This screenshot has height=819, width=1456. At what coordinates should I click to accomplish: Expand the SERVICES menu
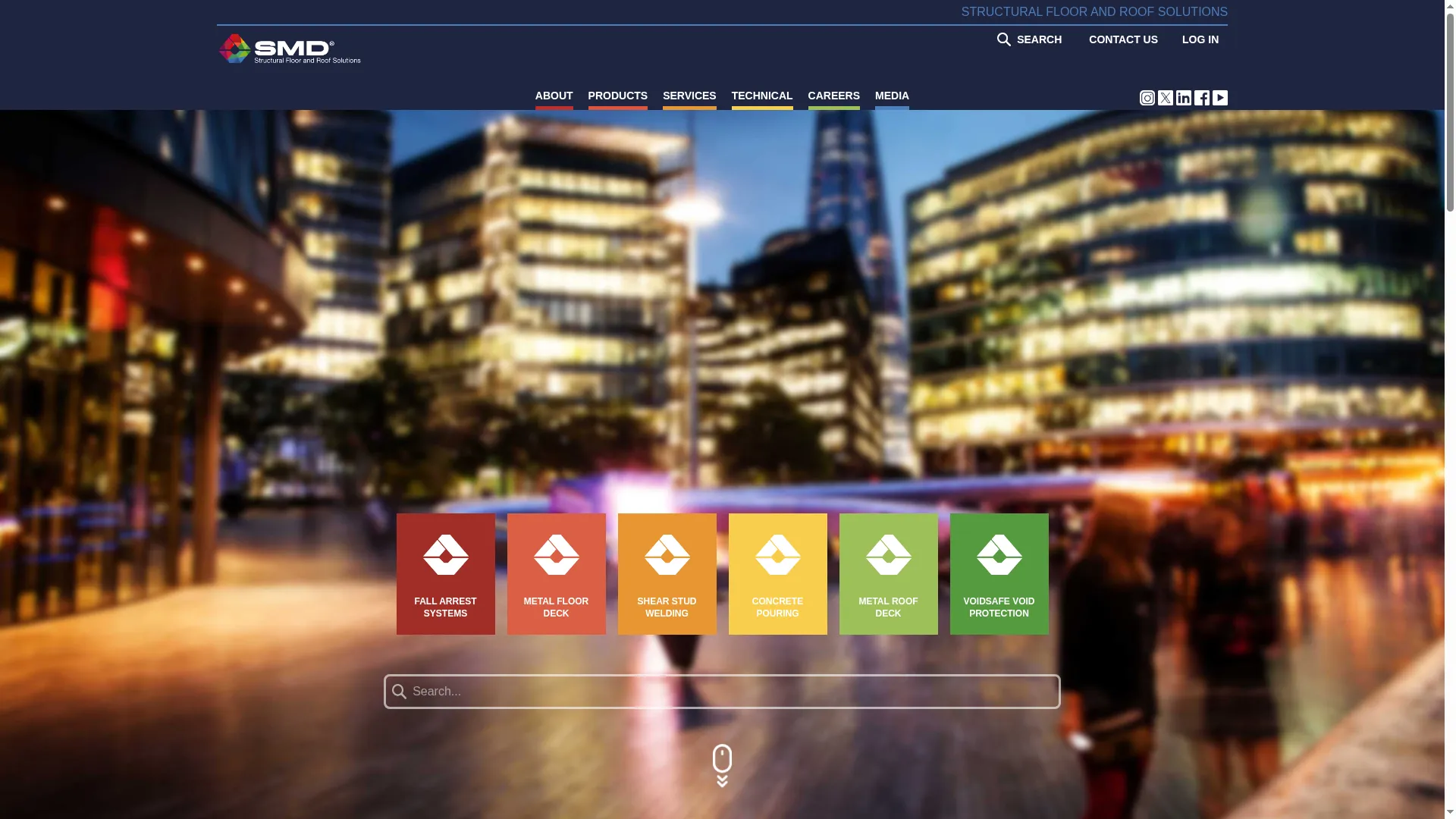coord(689,96)
